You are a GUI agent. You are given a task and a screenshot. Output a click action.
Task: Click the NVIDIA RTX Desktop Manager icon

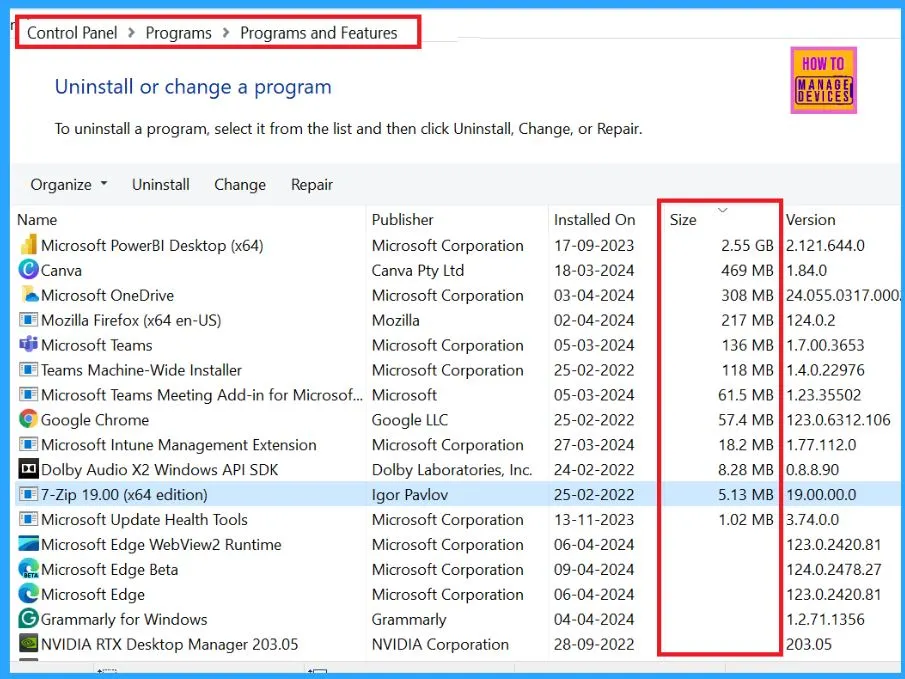point(28,643)
